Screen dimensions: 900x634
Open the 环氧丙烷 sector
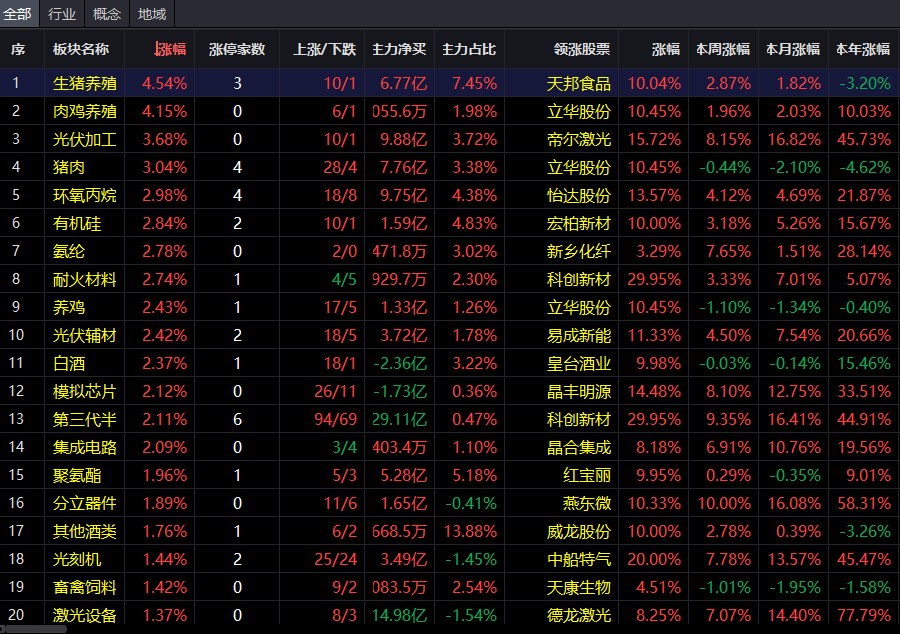coord(85,196)
